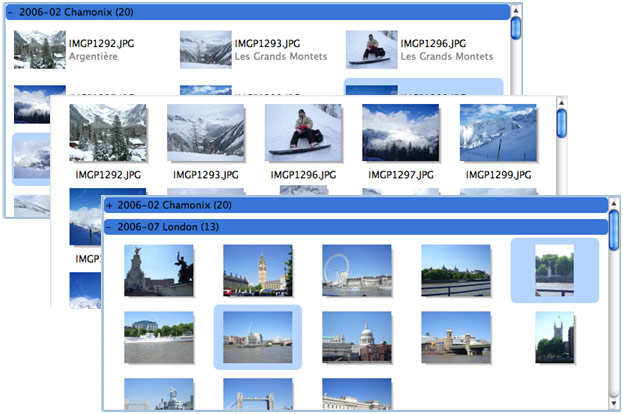
Task: Select the railway bridge over Thames photo
Action: [456, 337]
